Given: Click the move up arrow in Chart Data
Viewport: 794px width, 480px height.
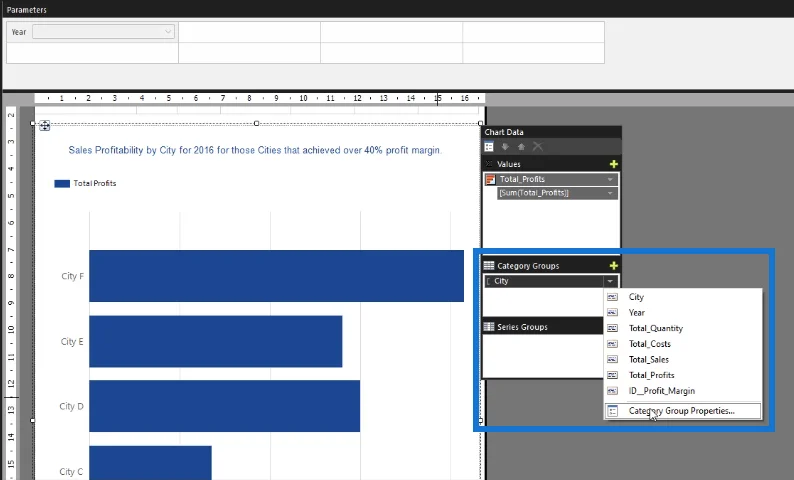Looking at the screenshot, I should (521, 147).
